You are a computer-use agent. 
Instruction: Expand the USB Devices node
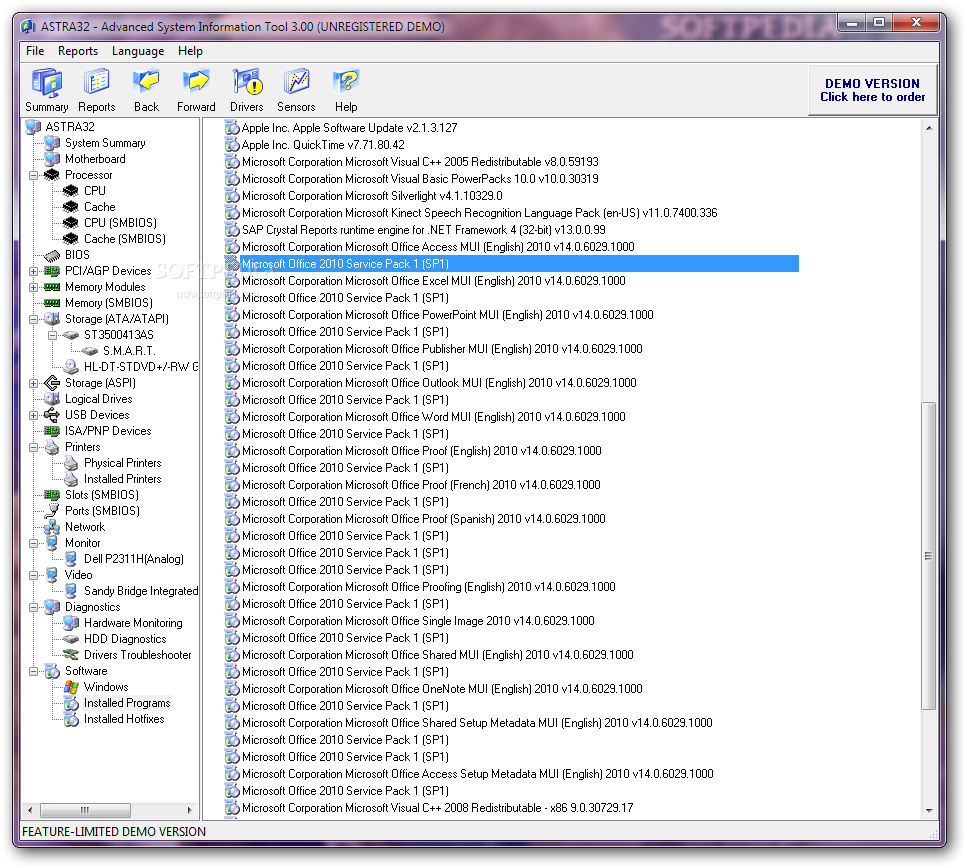pyautogui.click(x=33, y=415)
